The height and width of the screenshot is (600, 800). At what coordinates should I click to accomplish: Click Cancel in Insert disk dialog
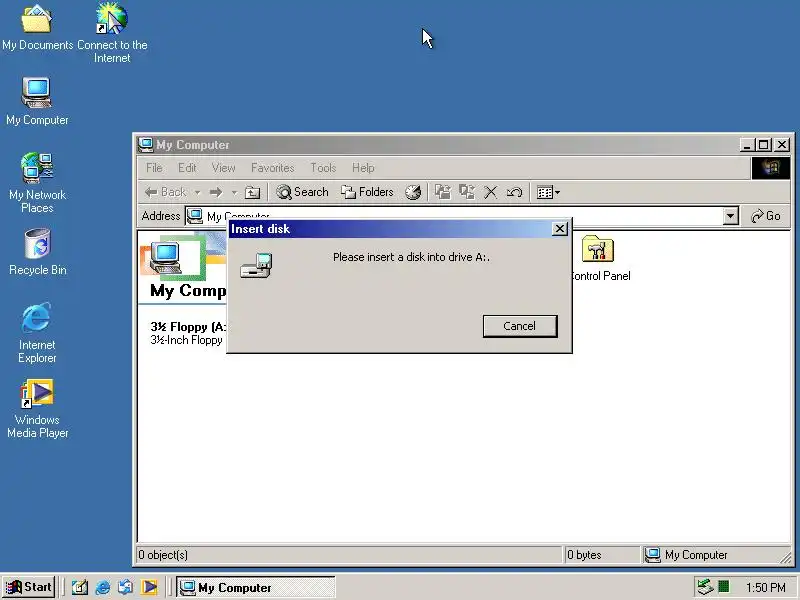click(520, 326)
